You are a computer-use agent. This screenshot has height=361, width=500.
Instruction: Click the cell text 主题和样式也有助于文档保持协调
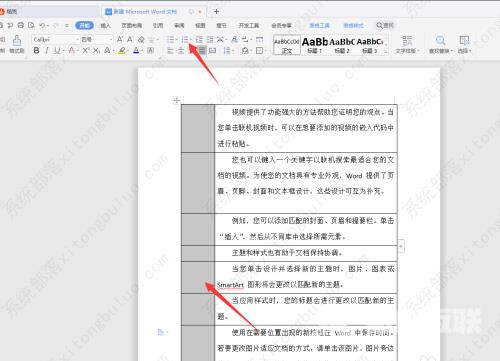click(x=287, y=253)
